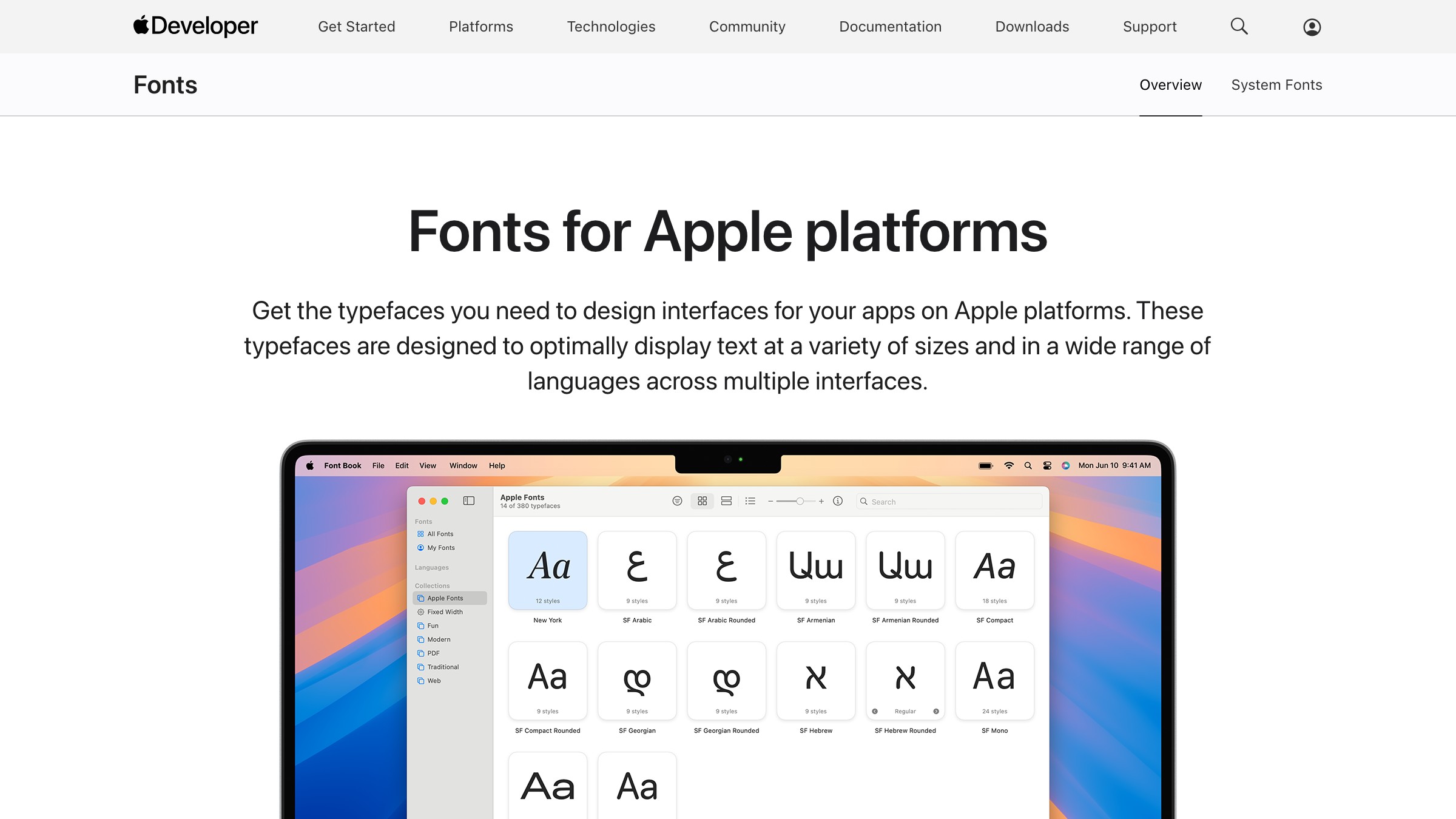The width and height of the screenshot is (1456, 819).
Task: Select SF Armenian Rounded font tile
Action: (x=905, y=570)
